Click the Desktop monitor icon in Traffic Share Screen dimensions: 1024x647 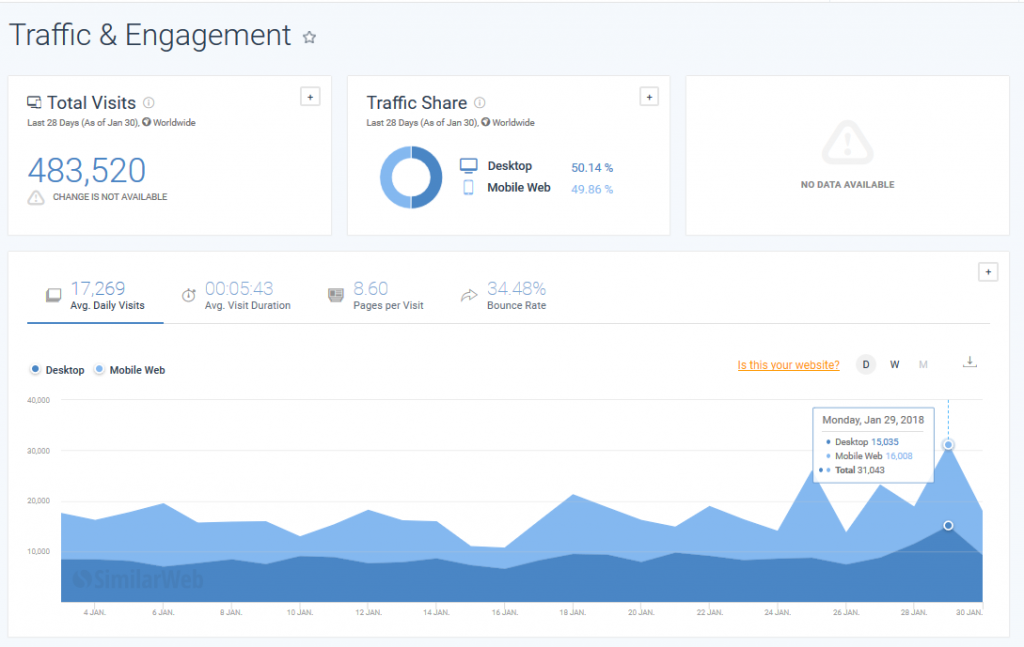pos(469,166)
